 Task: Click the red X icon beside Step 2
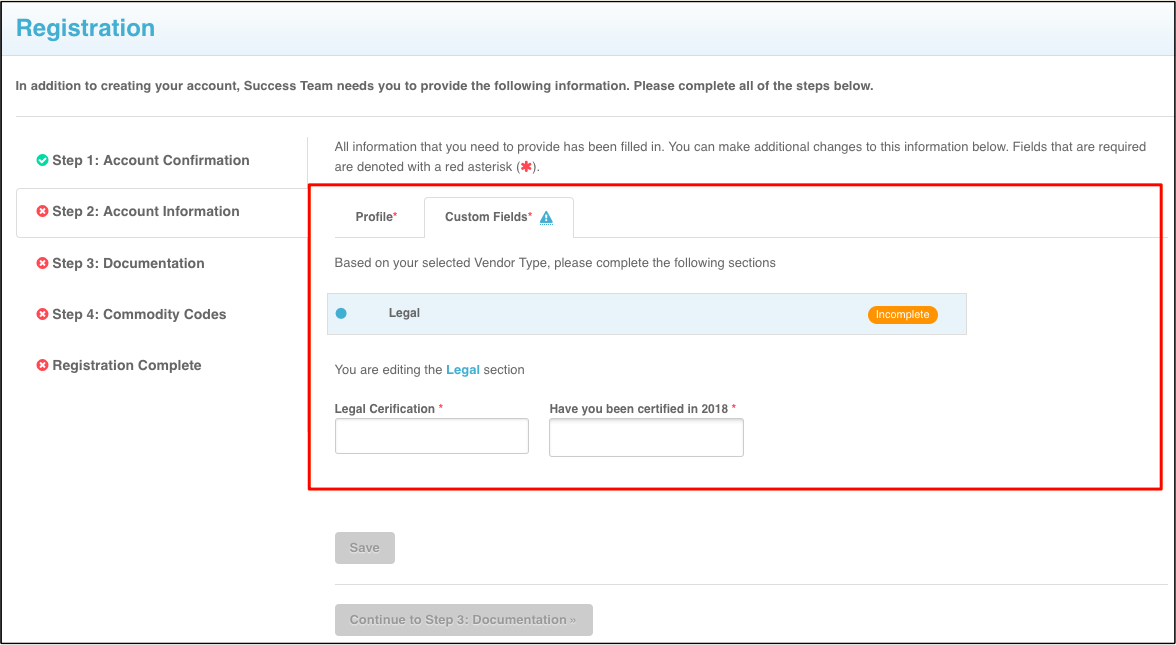[x=42, y=211]
